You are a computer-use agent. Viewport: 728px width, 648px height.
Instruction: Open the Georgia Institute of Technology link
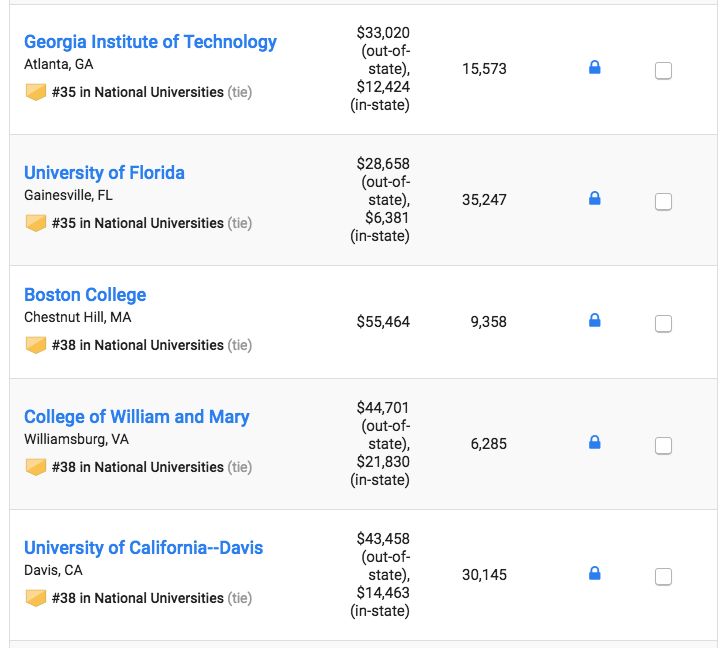(x=150, y=42)
